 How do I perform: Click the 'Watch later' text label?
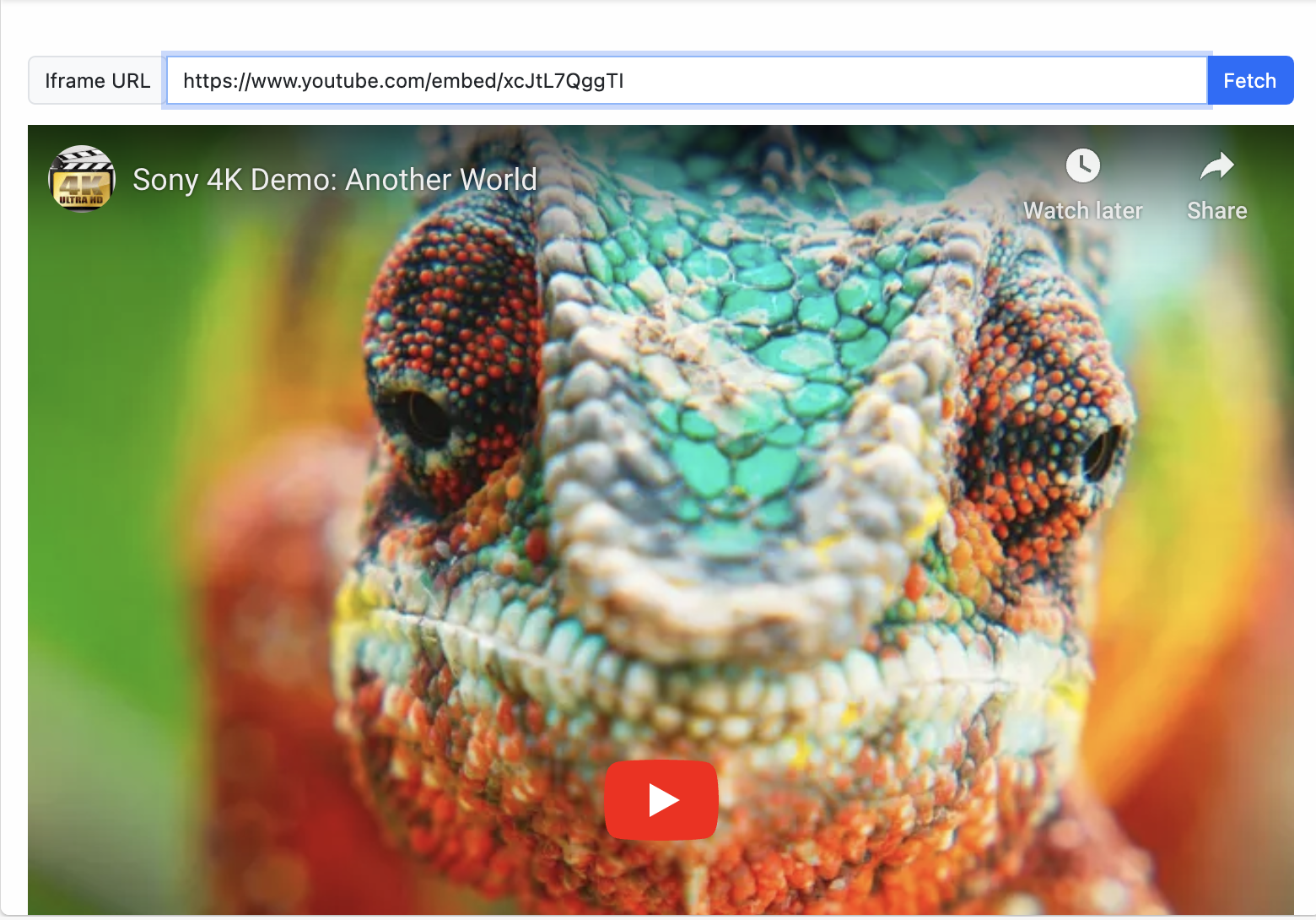[x=1082, y=211]
